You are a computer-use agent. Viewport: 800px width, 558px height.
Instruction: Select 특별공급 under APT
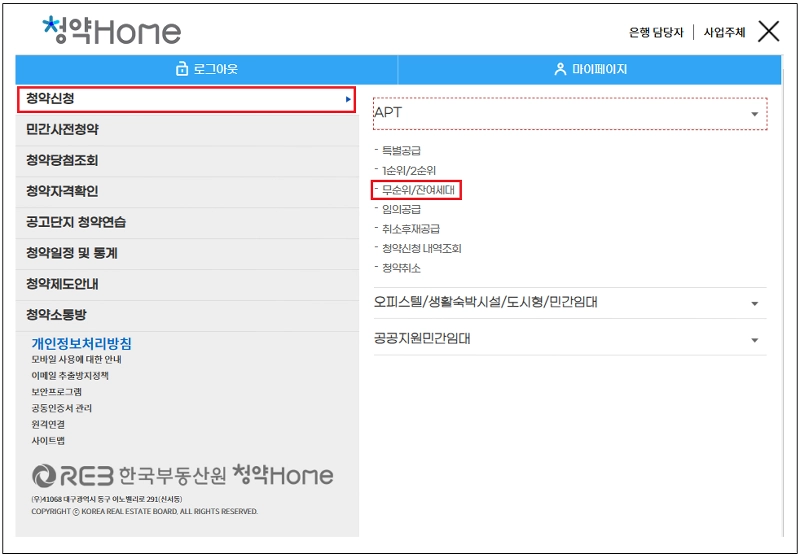pyautogui.click(x=401, y=150)
